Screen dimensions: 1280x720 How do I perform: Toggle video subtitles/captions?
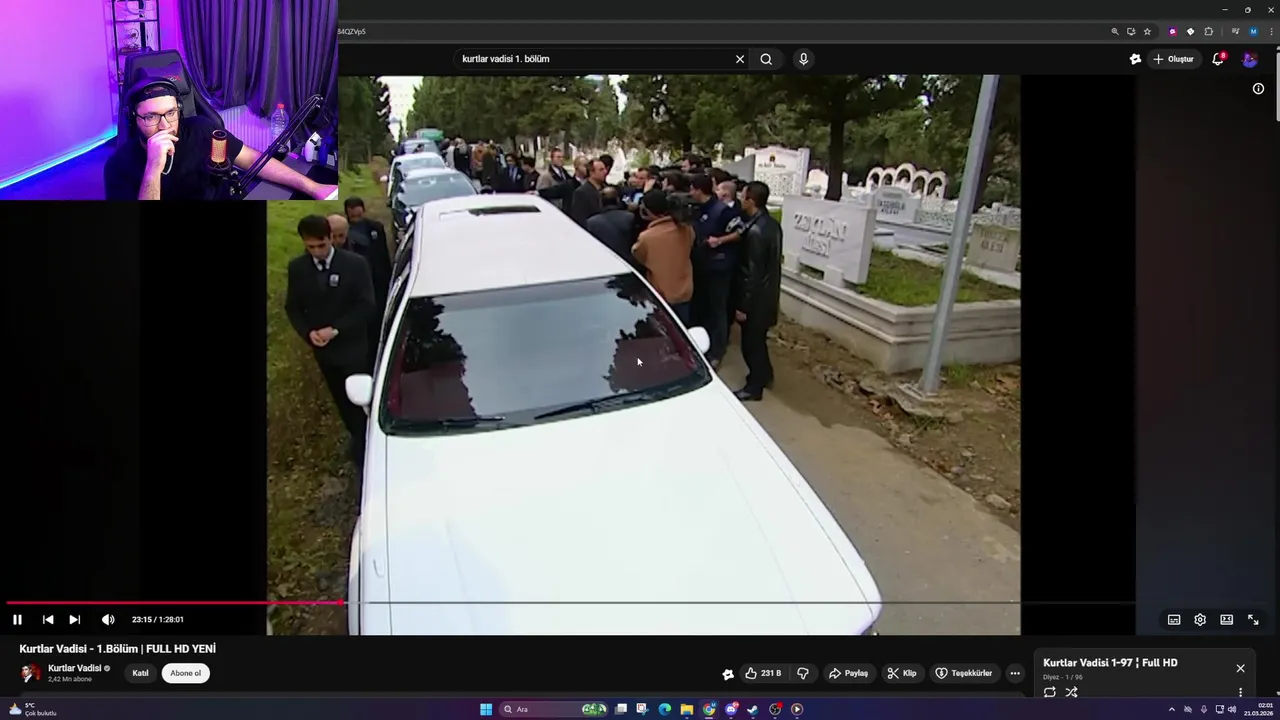point(1174,620)
